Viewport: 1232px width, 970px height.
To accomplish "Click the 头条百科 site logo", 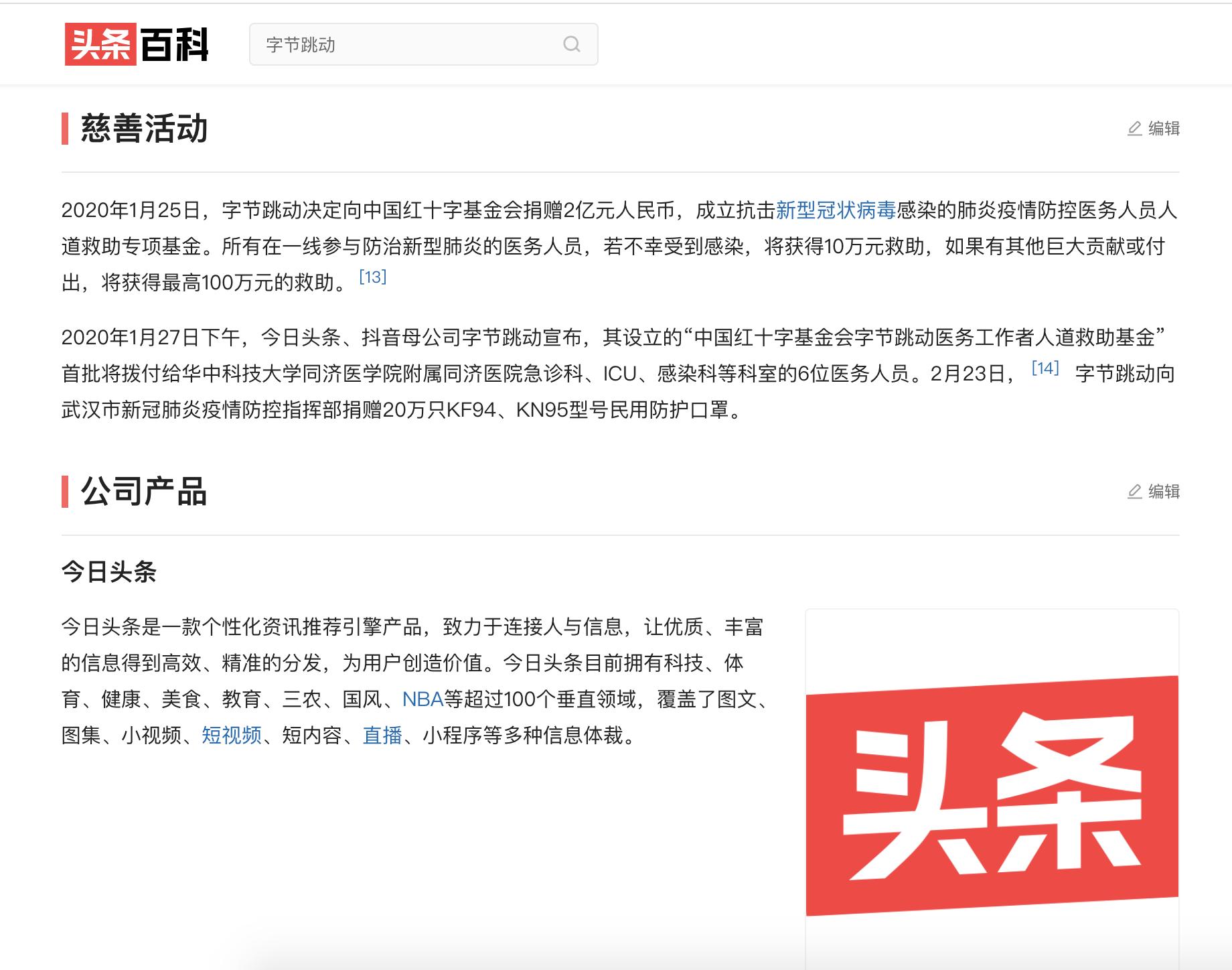I will pos(137,44).
